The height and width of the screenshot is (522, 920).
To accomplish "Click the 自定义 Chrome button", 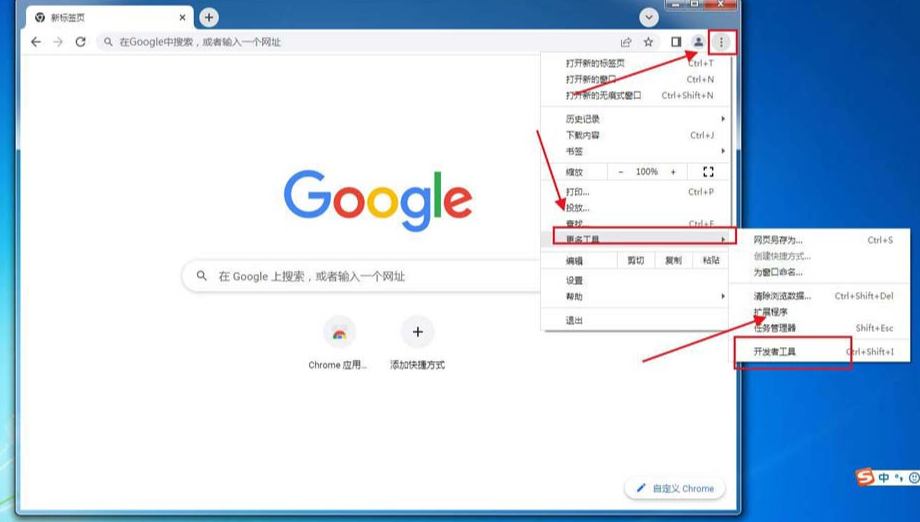I will pos(675,488).
